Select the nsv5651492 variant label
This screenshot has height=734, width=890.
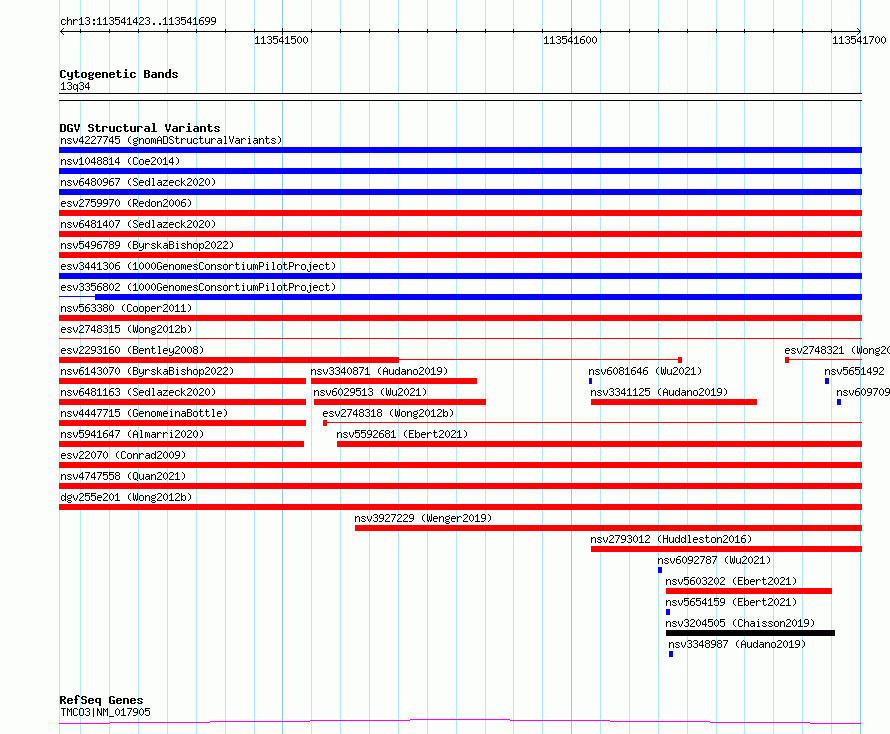pos(854,371)
